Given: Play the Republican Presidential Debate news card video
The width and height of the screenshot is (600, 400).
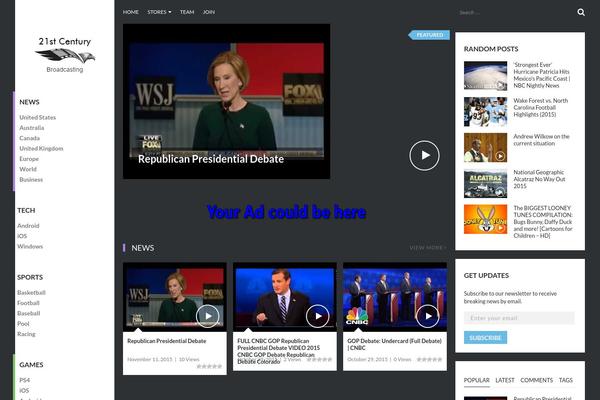Looking at the screenshot, I should tap(208, 316).
